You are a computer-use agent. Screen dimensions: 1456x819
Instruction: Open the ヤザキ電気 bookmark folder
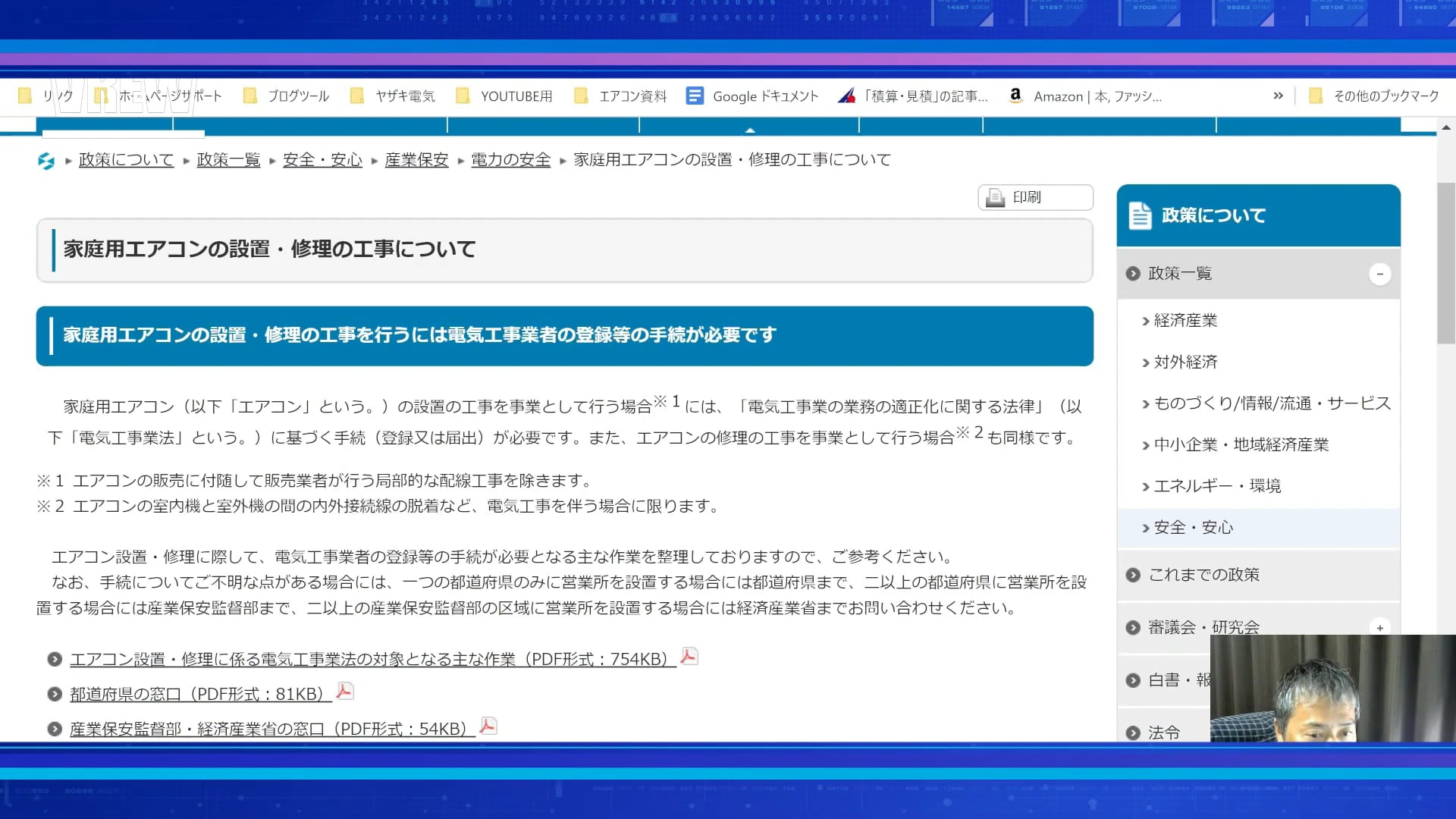[x=393, y=96]
